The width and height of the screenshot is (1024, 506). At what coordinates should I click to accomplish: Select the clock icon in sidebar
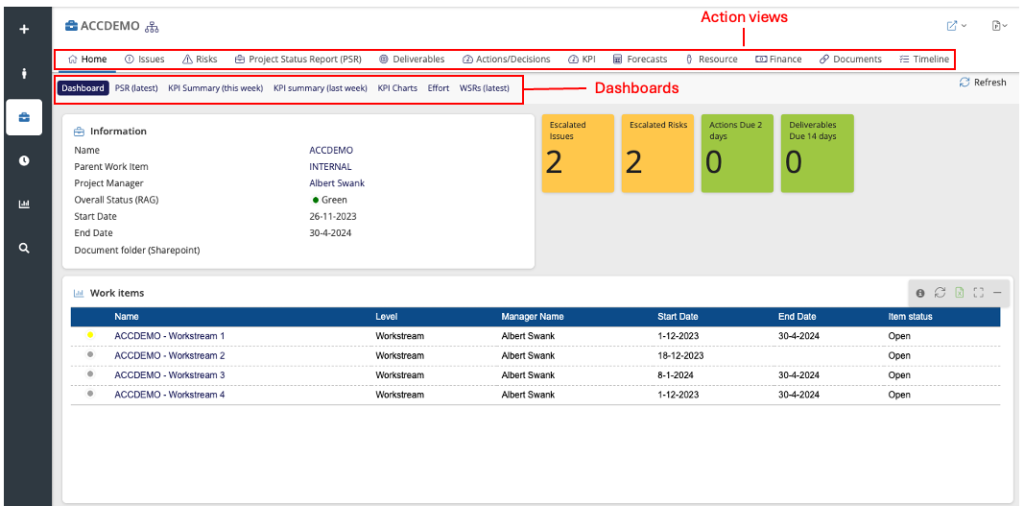click(x=24, y=160)
